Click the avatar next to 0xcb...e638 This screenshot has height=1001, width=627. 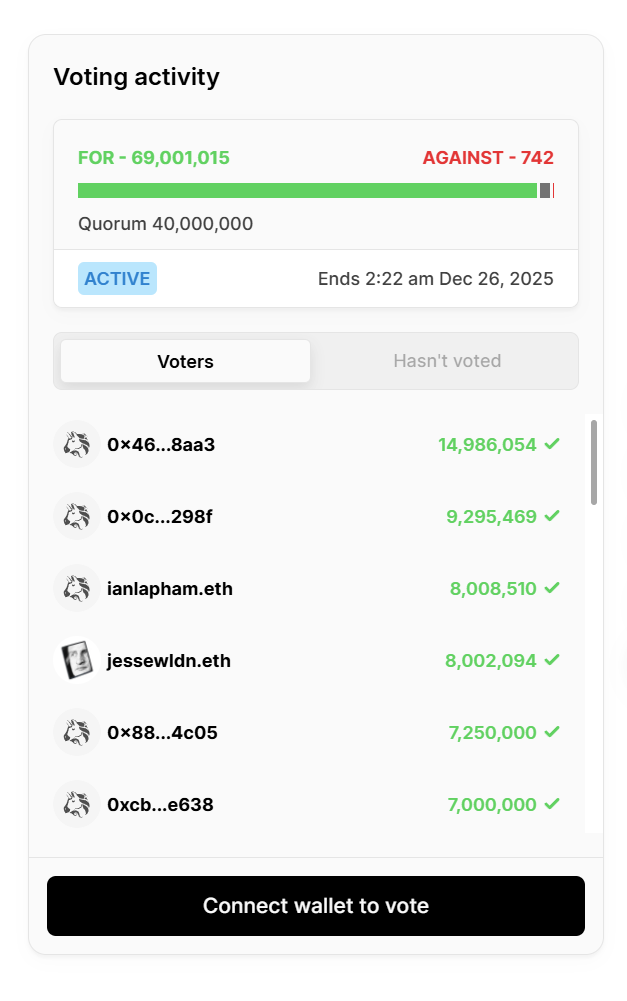[x=76, y=805]
